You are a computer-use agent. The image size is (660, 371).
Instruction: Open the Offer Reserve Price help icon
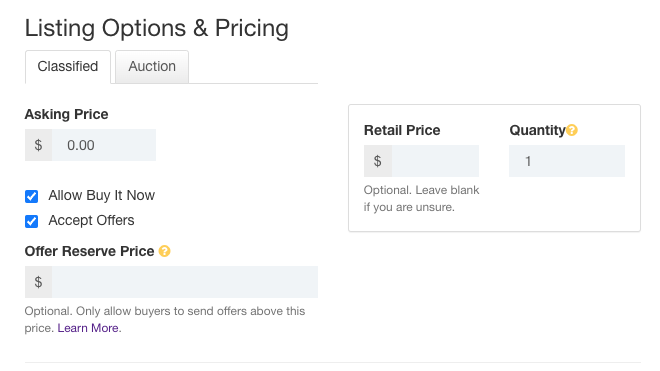click(164, 251)
